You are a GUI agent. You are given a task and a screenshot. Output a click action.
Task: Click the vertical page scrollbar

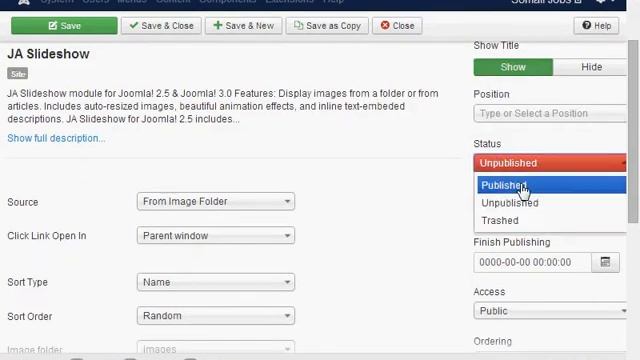[633, 131]
